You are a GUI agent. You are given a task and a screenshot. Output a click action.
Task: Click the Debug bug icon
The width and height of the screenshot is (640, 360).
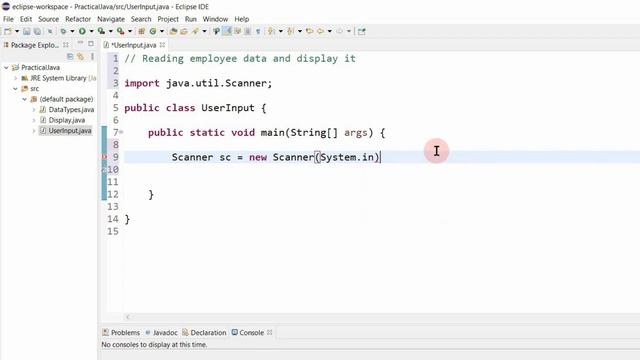63,31
